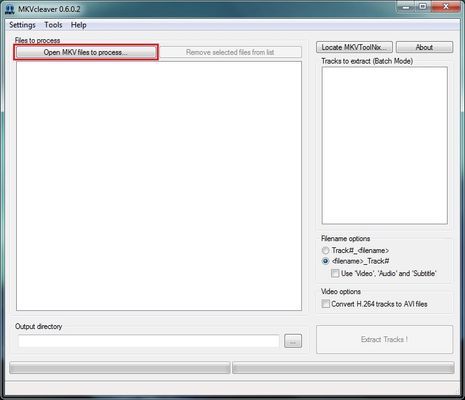This screenshot has height=400, width=465.
Task: Click inside the Files to process list
Action: [x=159, y=186]
